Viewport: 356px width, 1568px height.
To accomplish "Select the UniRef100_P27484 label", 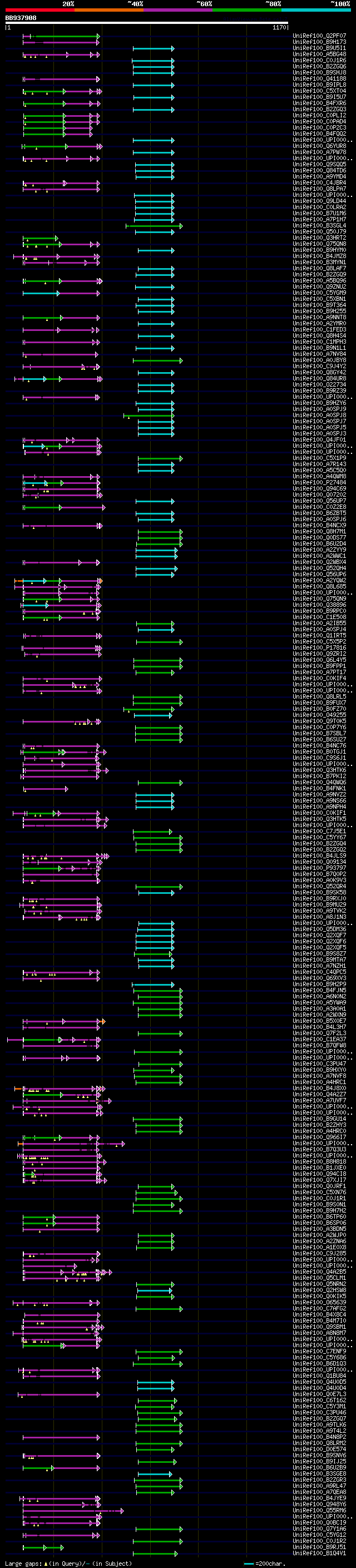I will [319, 483].
